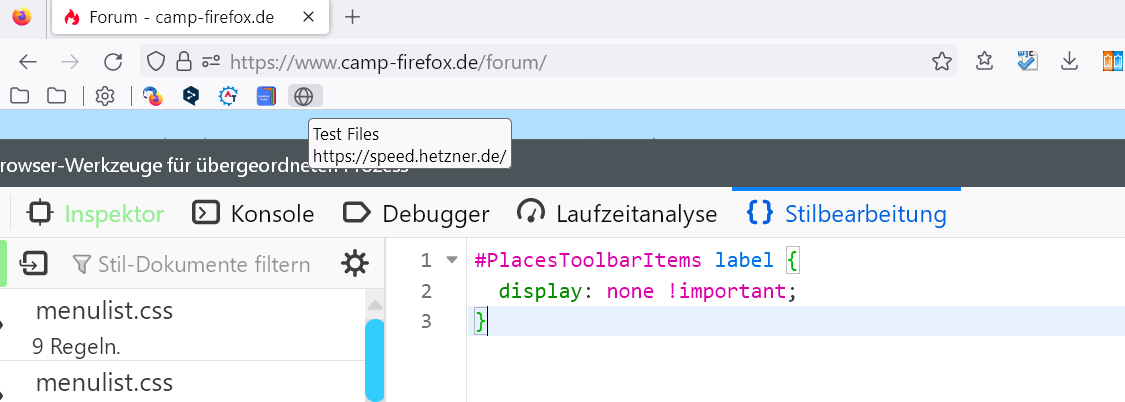This screenshot has width=1125, height=402.
Task: Open the Firefox View flame icon
Action: (x=22, y=17)
